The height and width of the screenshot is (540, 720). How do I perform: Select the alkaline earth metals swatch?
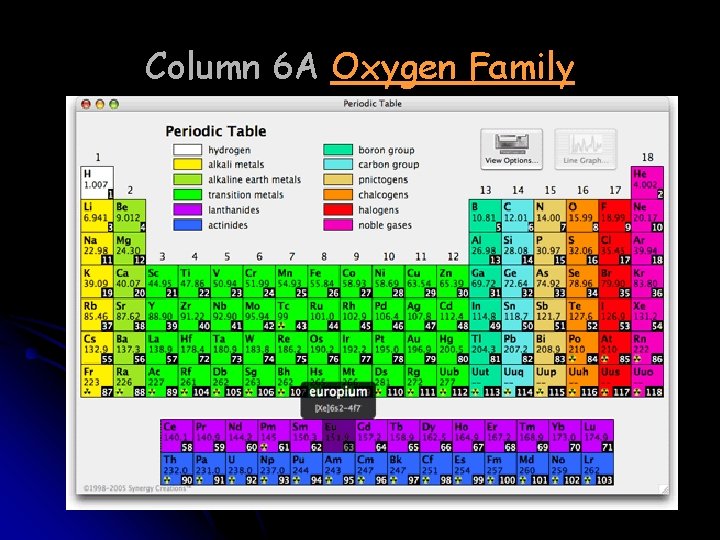tap(187, 180)
